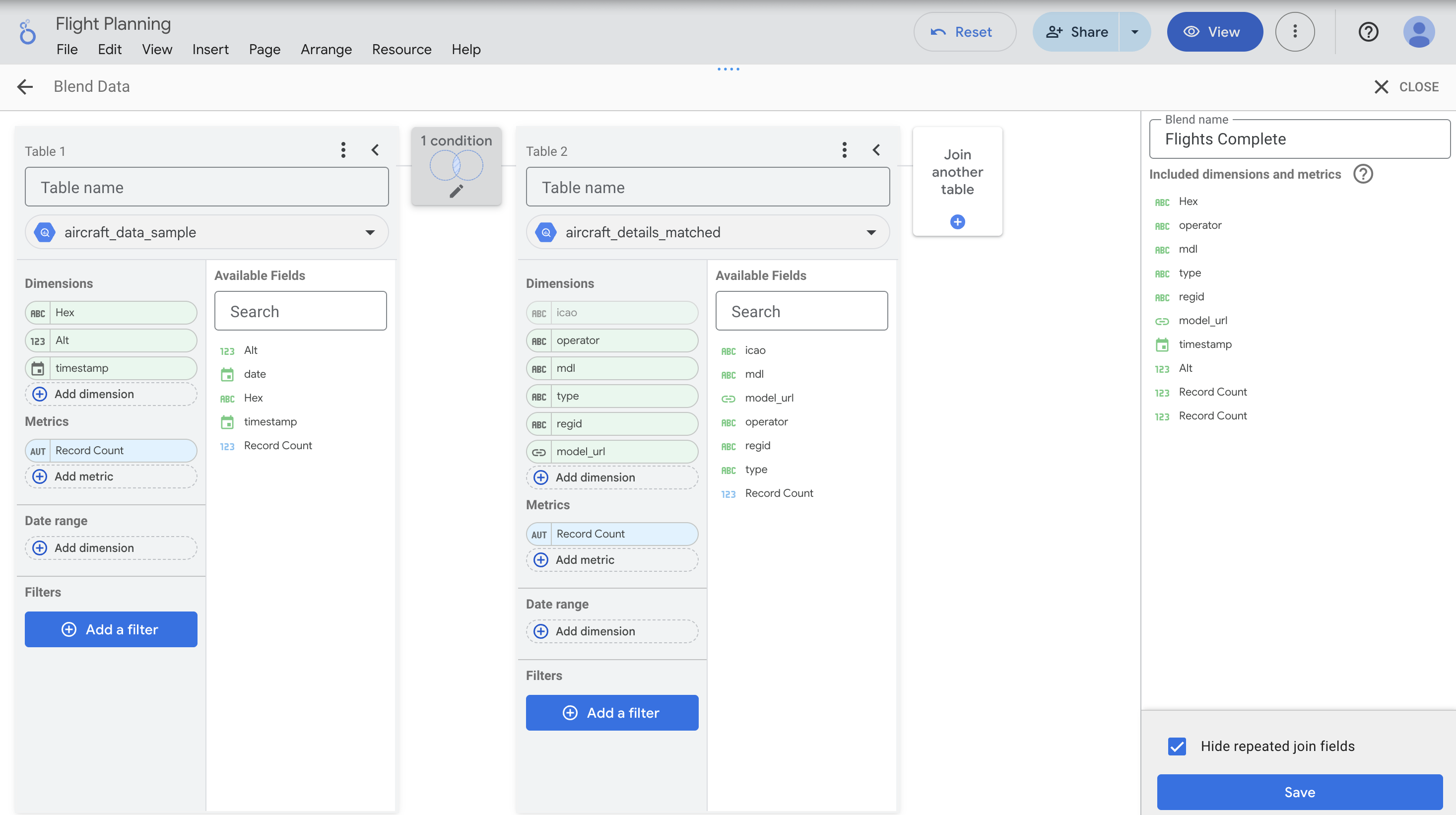The height and width of the screenshot is (815, 1456).
Task: Switch to View mode button
Action: [1215, 32]
